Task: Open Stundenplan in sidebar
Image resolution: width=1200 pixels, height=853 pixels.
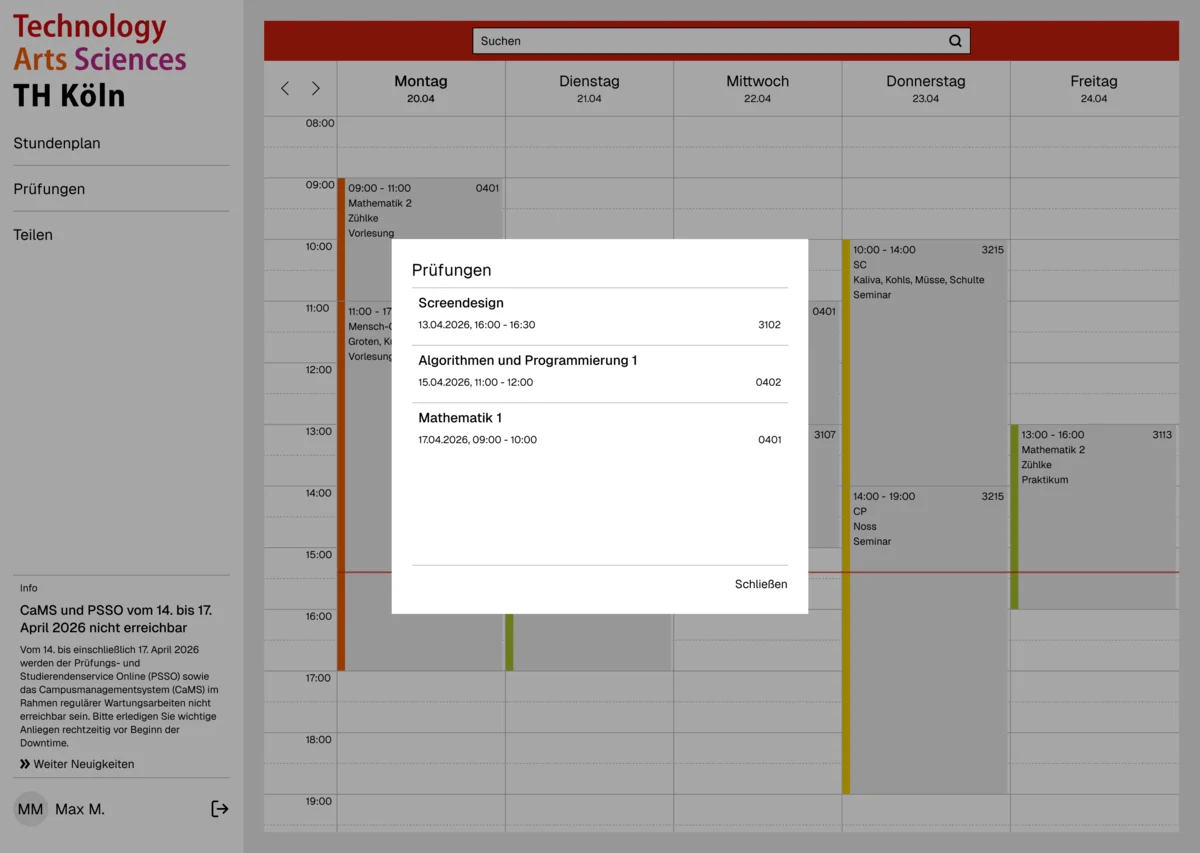Action: [x=57, y=143]
